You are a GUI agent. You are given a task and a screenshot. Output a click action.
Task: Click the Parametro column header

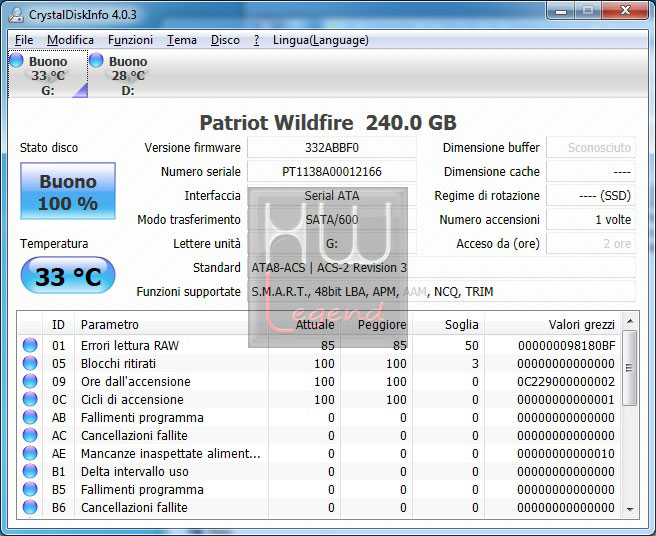pos(172,325)
